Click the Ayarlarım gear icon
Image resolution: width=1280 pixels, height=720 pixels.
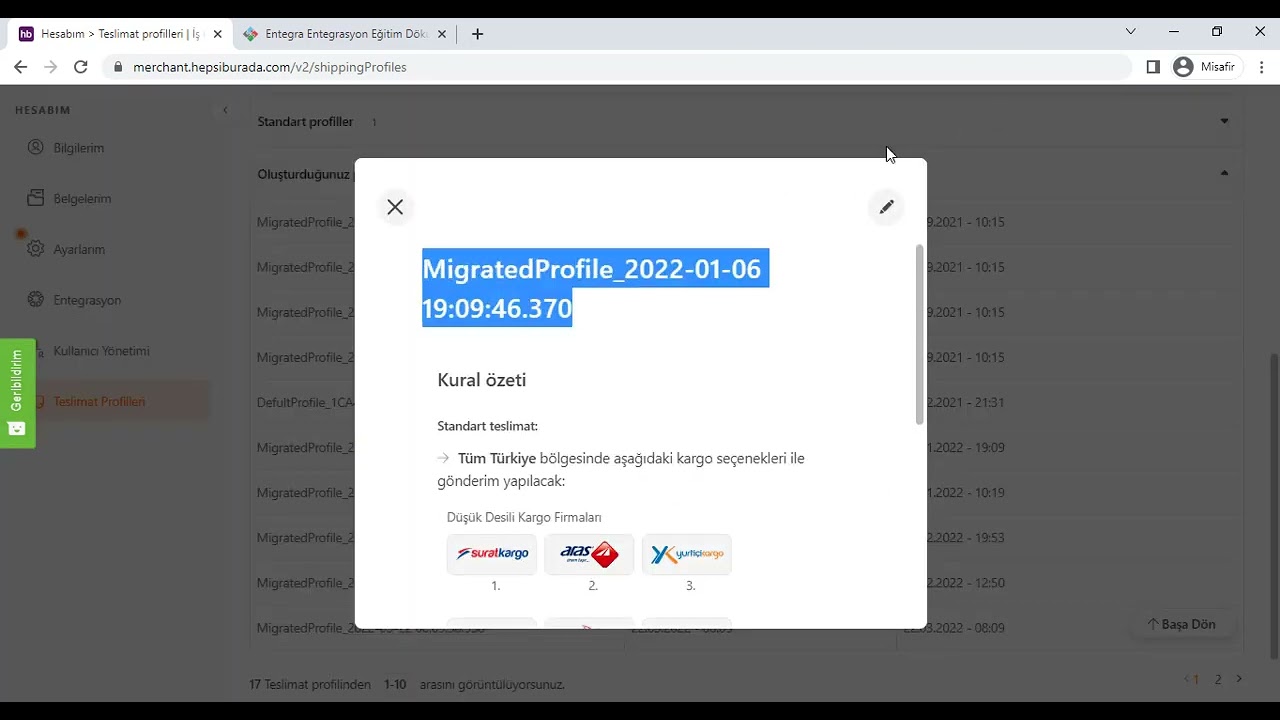pyautogui.click(x=36, y=249)
